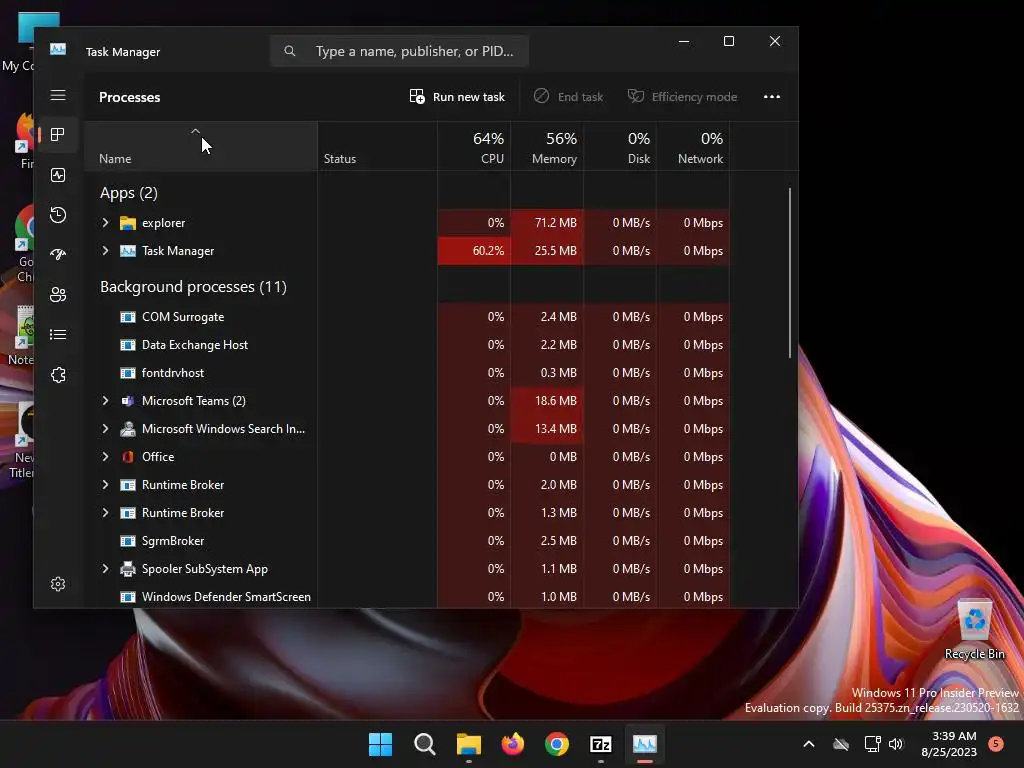
Task: Click the search magnifier icon
Action: [x=290, y=51]
